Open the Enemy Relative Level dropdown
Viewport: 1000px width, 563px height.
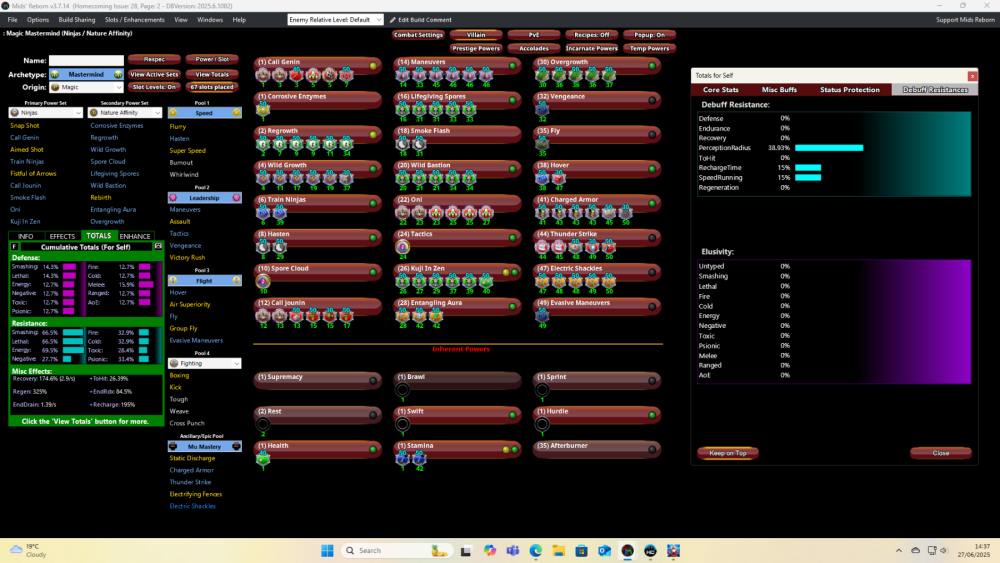tap(334, 20)
